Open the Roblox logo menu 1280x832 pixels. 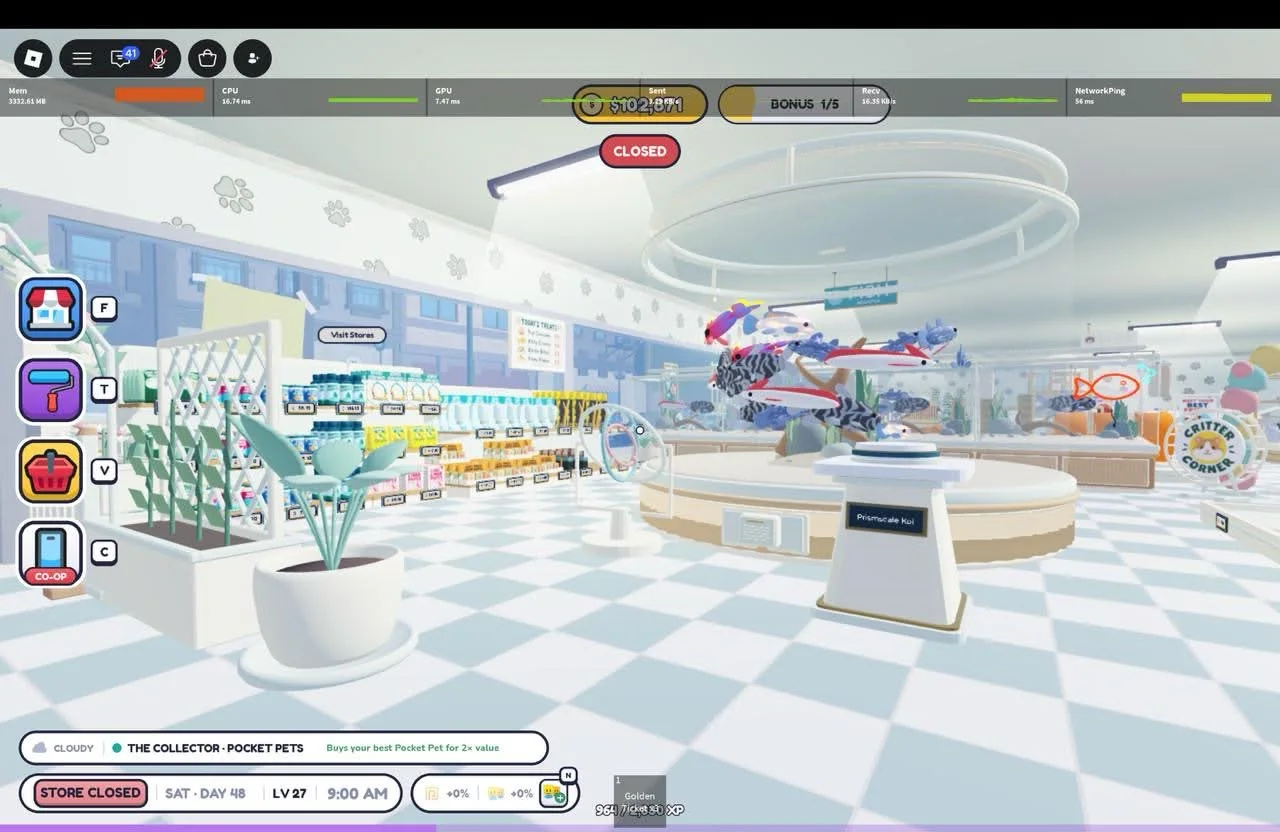click(33, 58)
